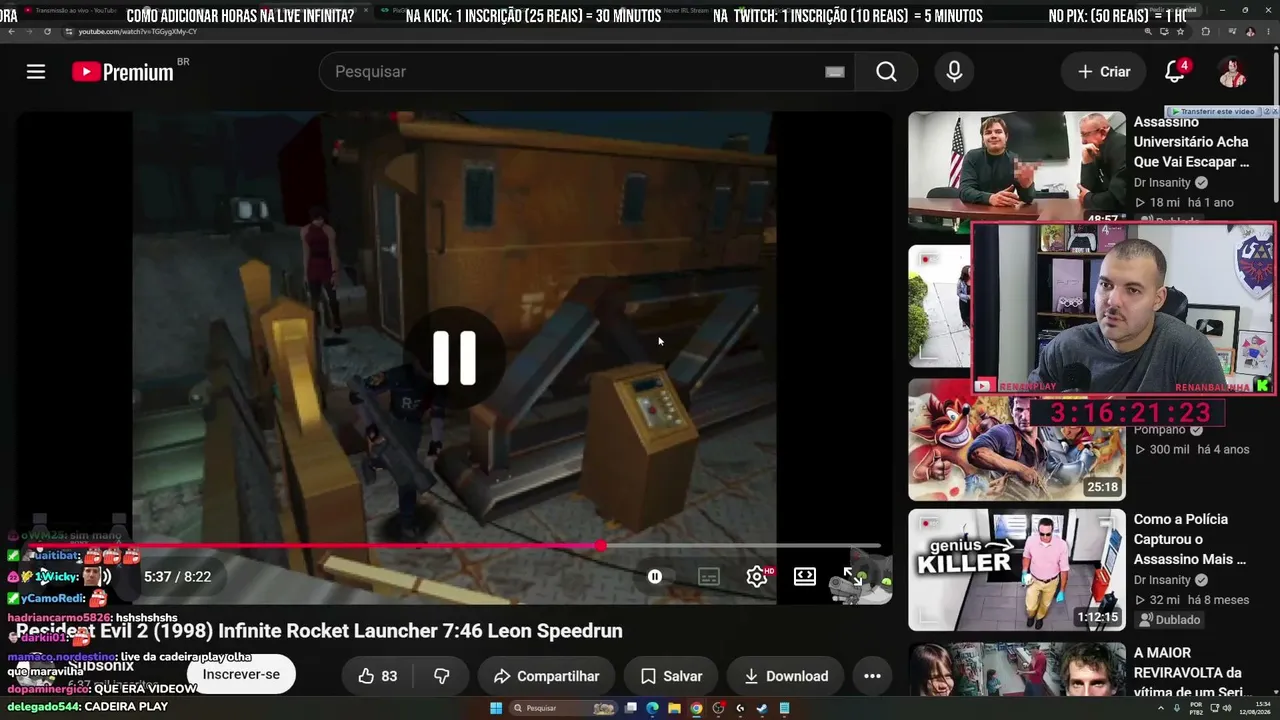Toggle subtitles/closed captions on the player

click(x=709, y=576)
